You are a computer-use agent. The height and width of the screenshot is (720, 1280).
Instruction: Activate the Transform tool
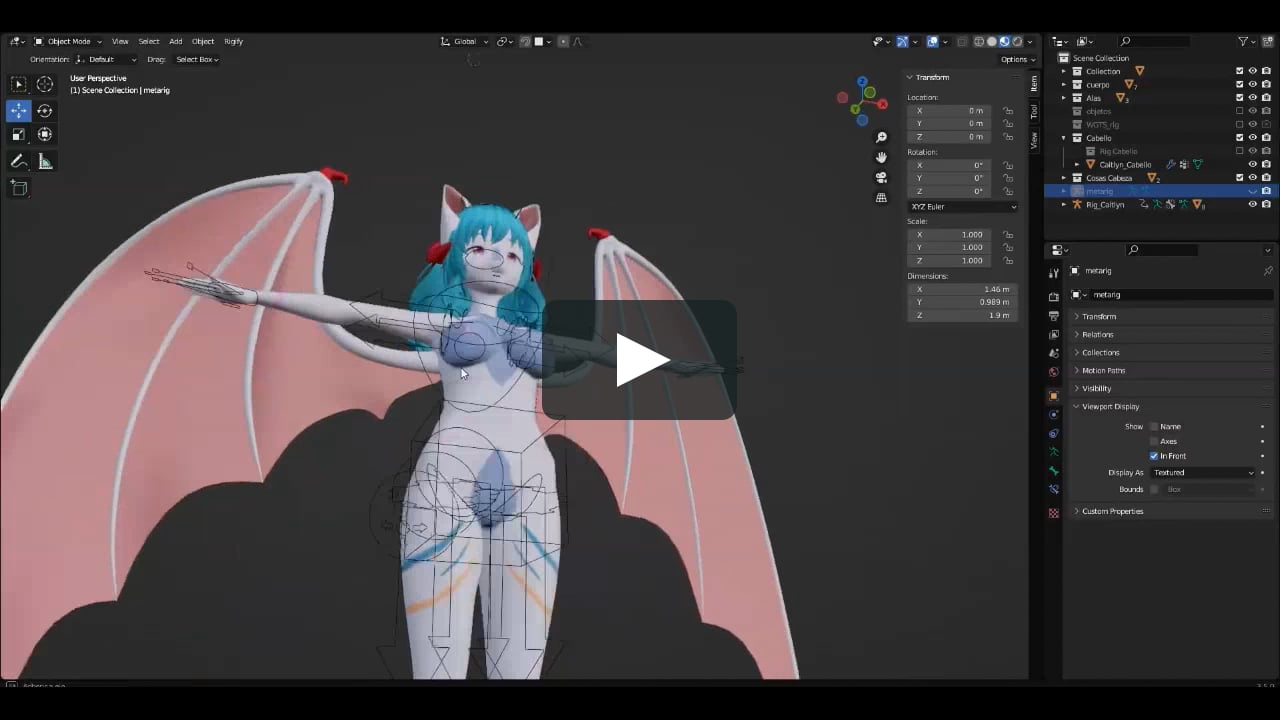click(45, 134)
